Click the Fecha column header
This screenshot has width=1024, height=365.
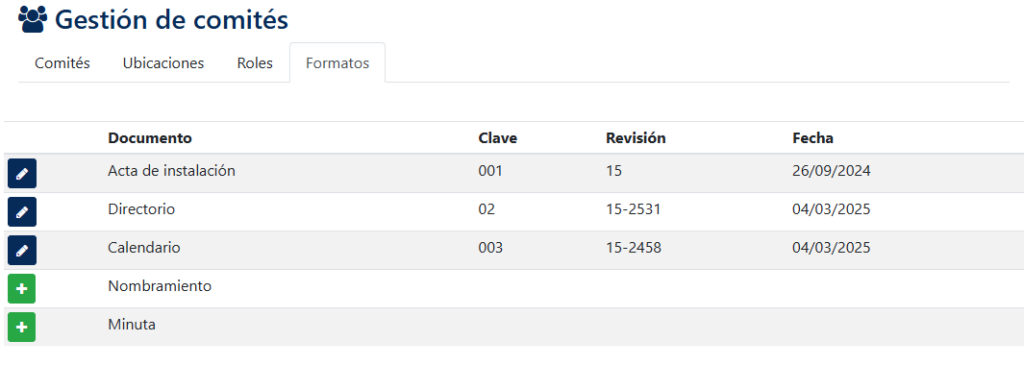[812, 138]
